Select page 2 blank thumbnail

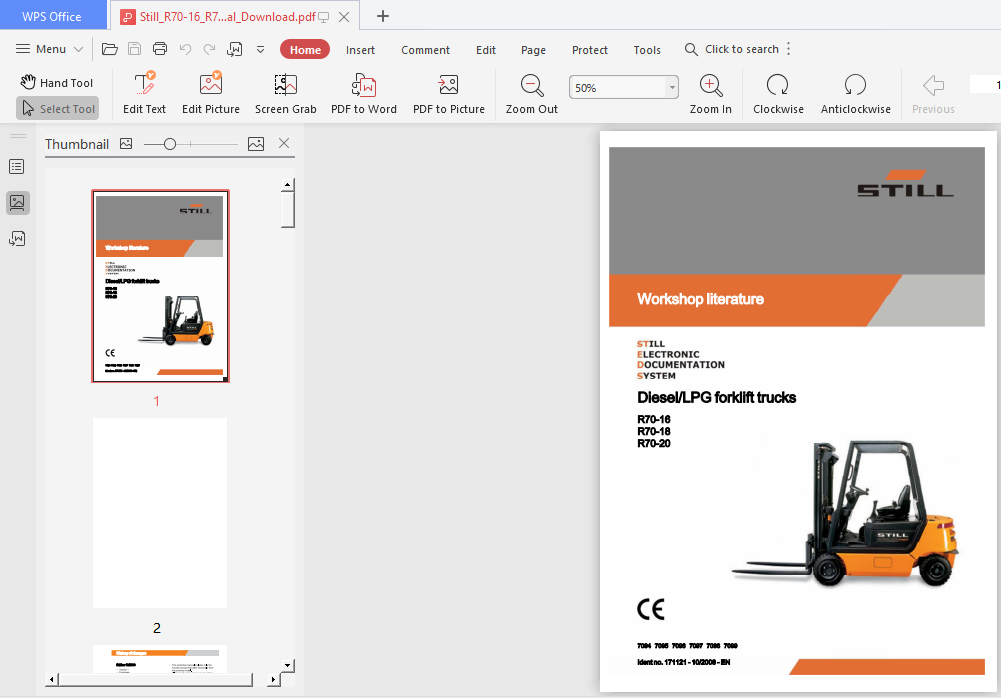pyautogui.click(x=160, y=513)
